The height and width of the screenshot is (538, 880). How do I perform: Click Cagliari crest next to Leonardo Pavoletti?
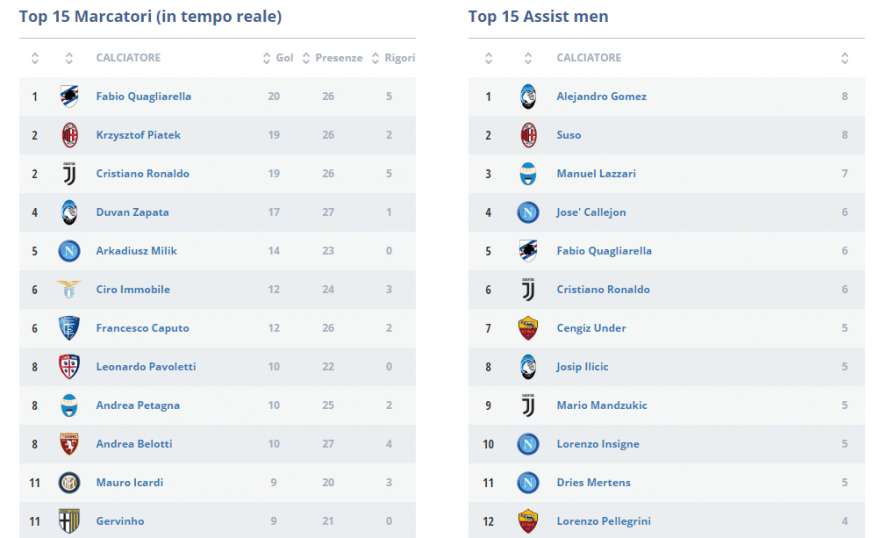click(69, 367)
